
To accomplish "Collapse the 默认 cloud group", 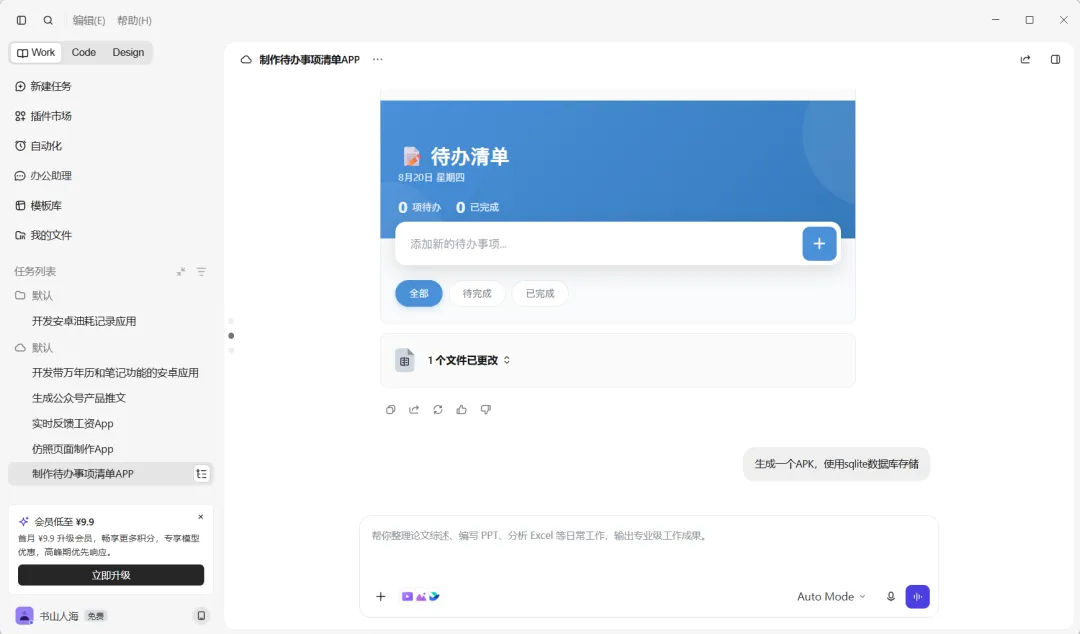I will tap(34, 348).
